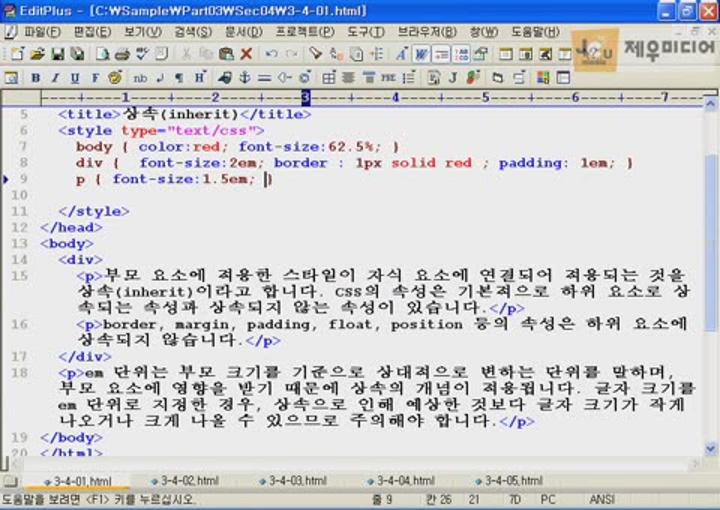Click the vertical scrollbar thumb
This screenshot has width=720, height=510.
click(x=710, y=241)
